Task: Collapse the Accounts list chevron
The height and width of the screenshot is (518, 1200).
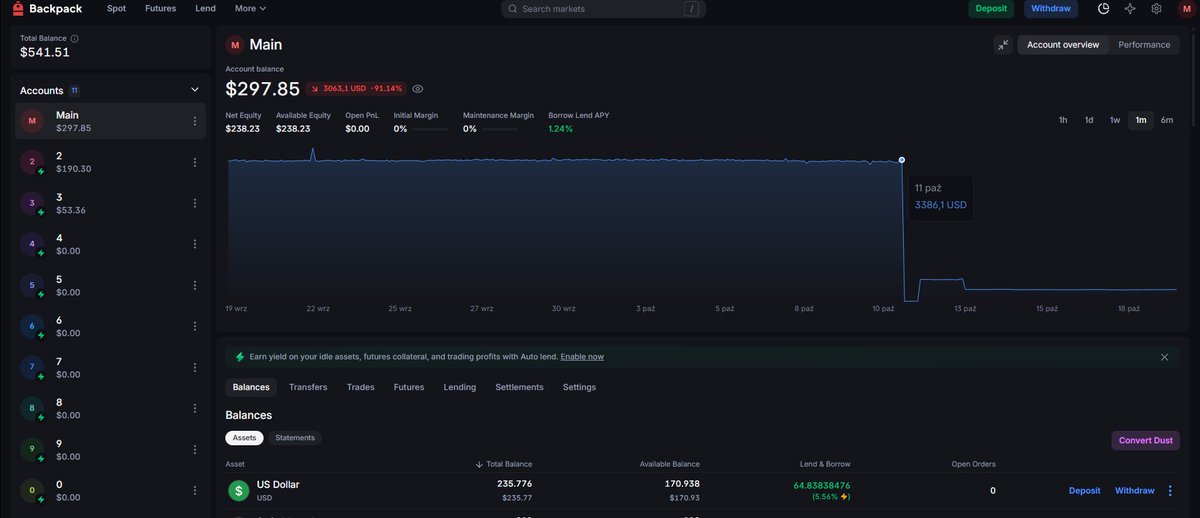Action: click(x=195, y=90)
